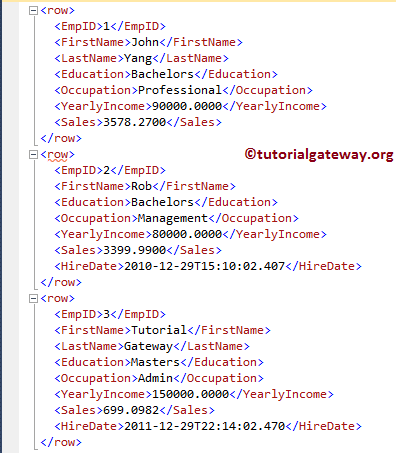Click the YearlyIncome value 80000.0000
The width and height of the screenshot is (396, 453).
tap(187, 234)
